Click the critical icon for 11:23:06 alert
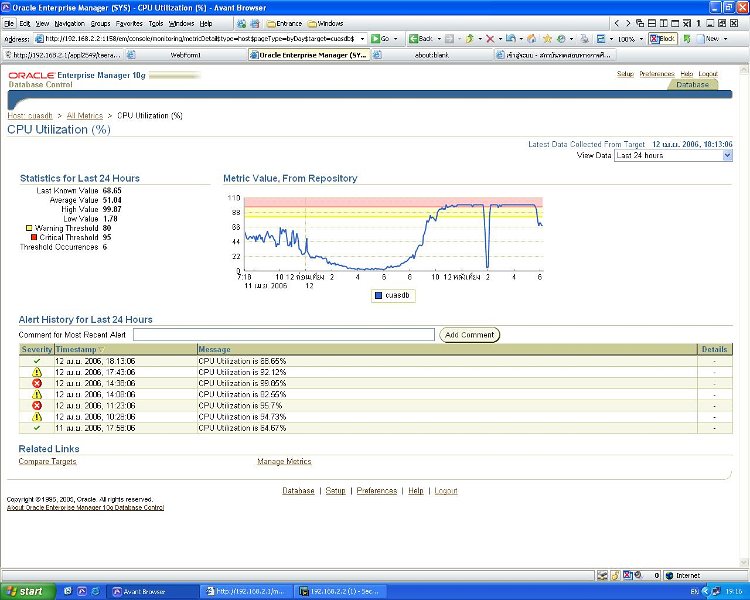750x600 pixels. coord(37,406)
